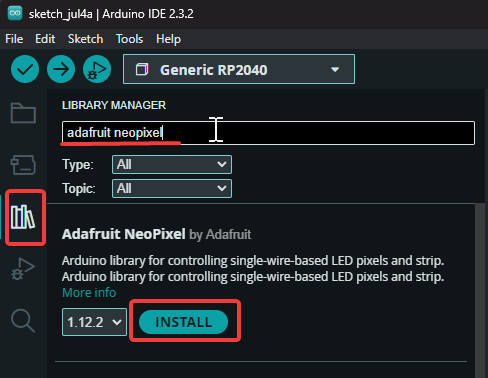Open the Sketch menu
Viewport: 488px width, 378px height.
coord(85,39)
